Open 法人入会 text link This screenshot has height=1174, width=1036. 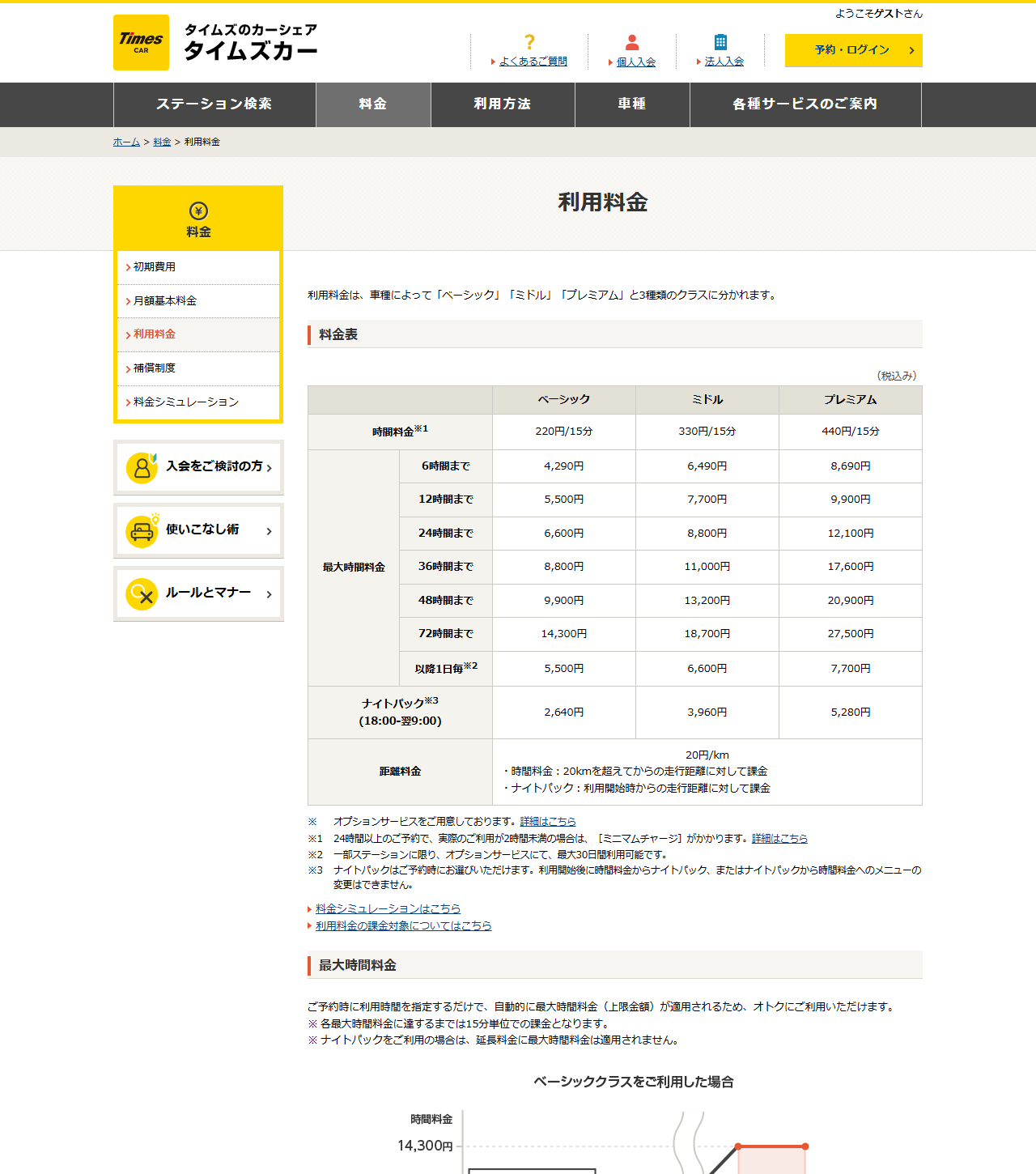tap(724, 62)
